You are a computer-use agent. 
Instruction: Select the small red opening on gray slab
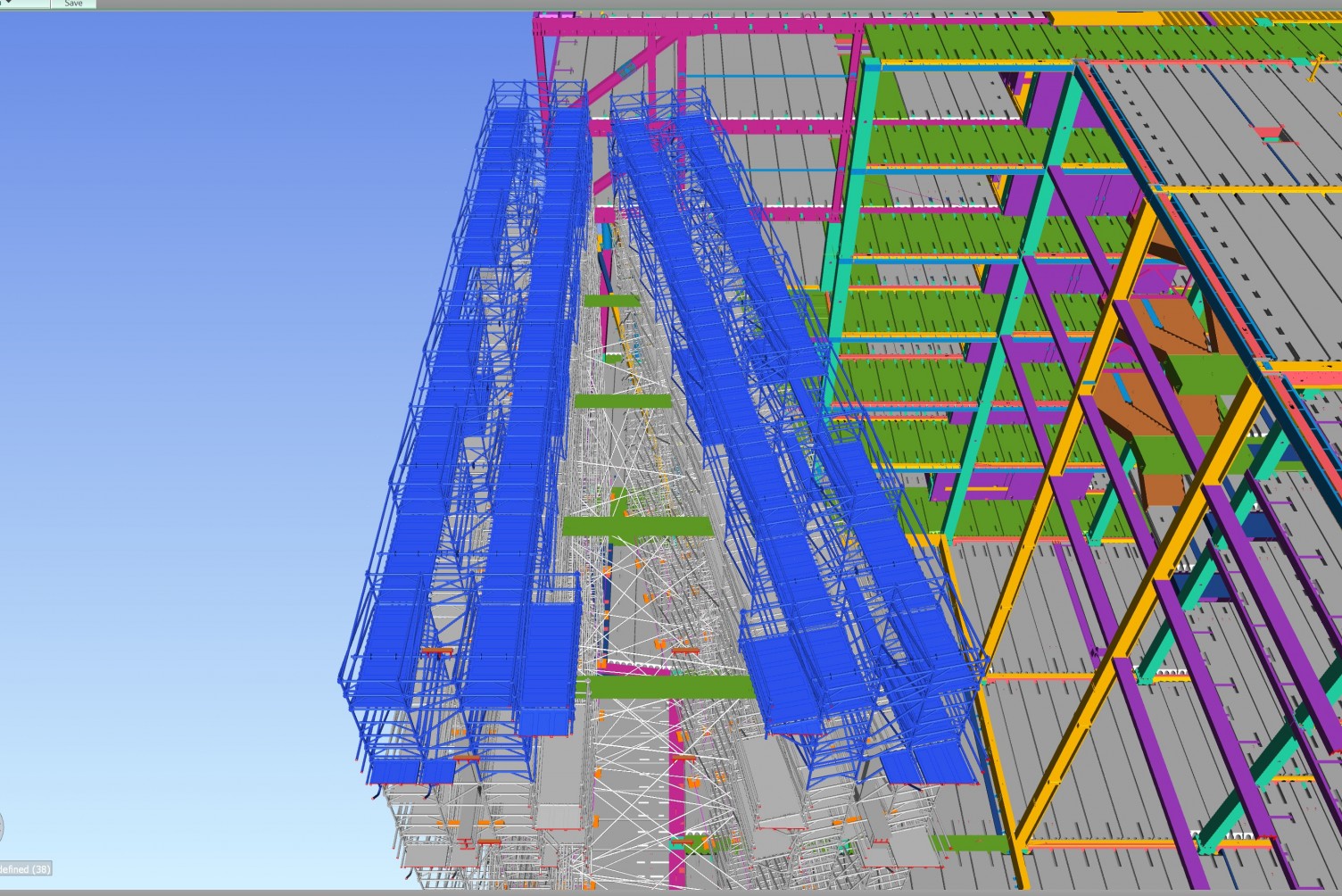click(x=1271, y=135)
